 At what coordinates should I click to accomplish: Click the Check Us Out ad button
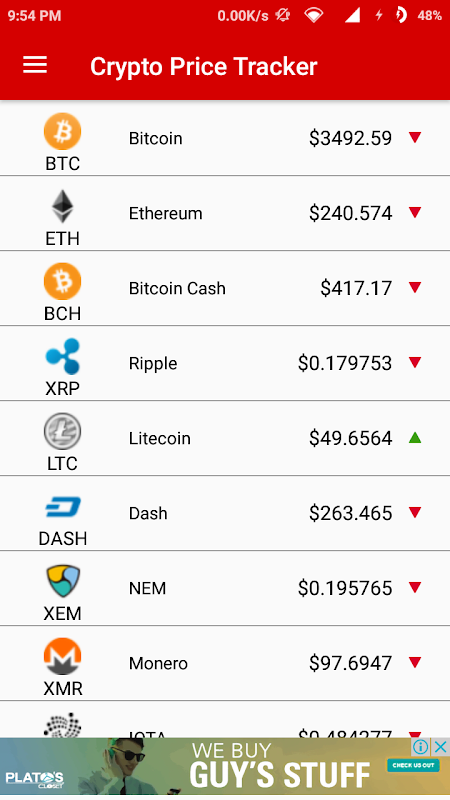[x=413, y=765]
